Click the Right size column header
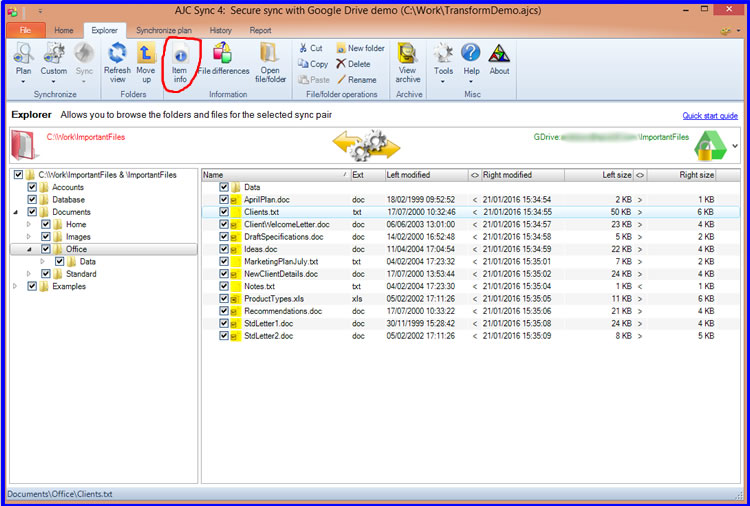The height and width of the screenshot is (506, 750). click(682, 175)
